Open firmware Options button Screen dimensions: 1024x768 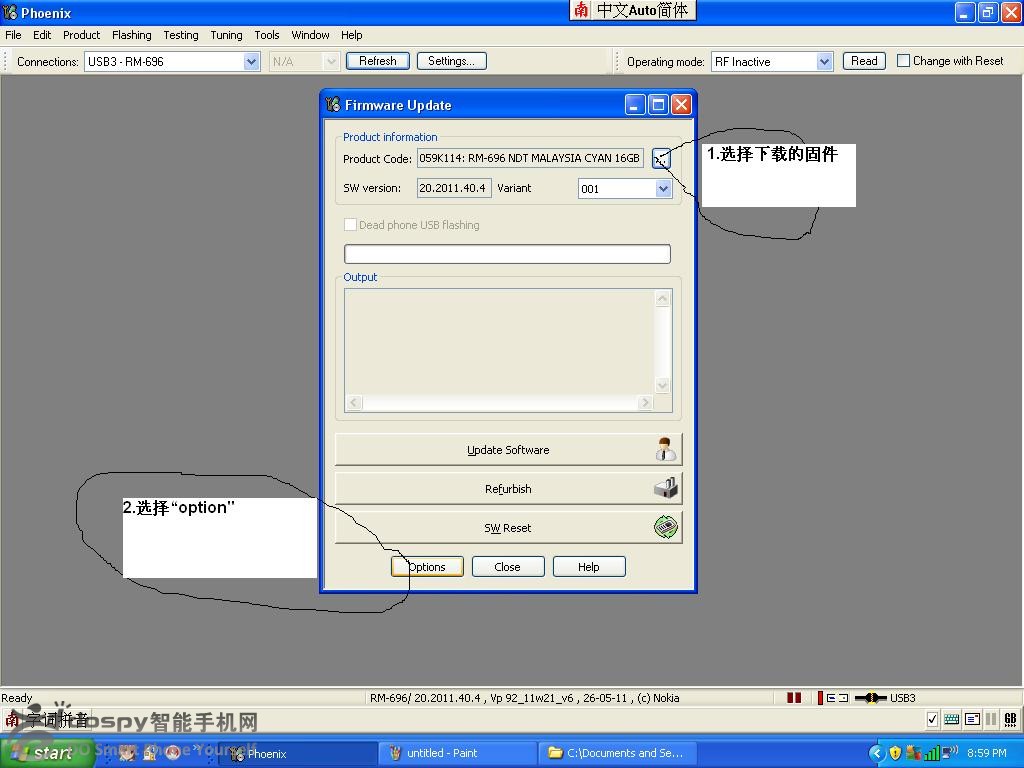point(428,567)
